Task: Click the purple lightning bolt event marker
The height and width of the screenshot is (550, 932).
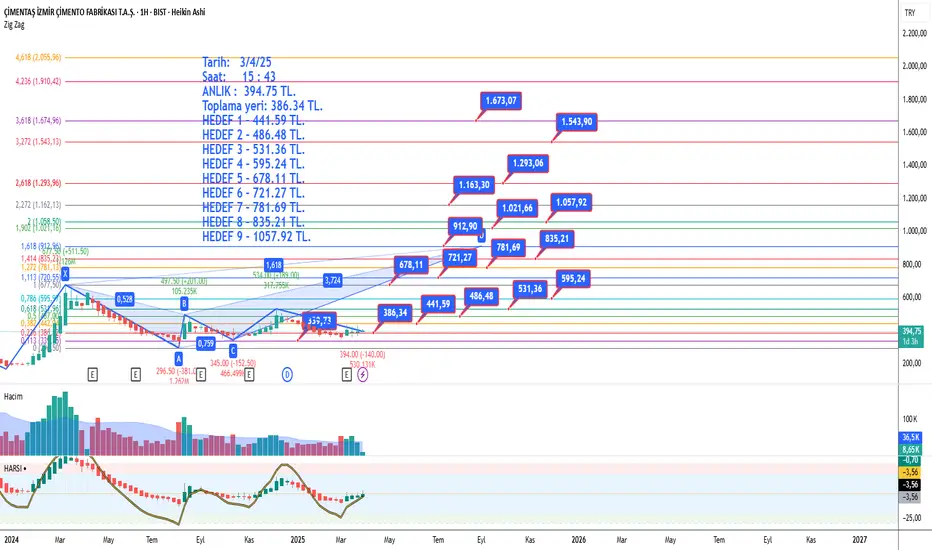Action: pos(363,375)
